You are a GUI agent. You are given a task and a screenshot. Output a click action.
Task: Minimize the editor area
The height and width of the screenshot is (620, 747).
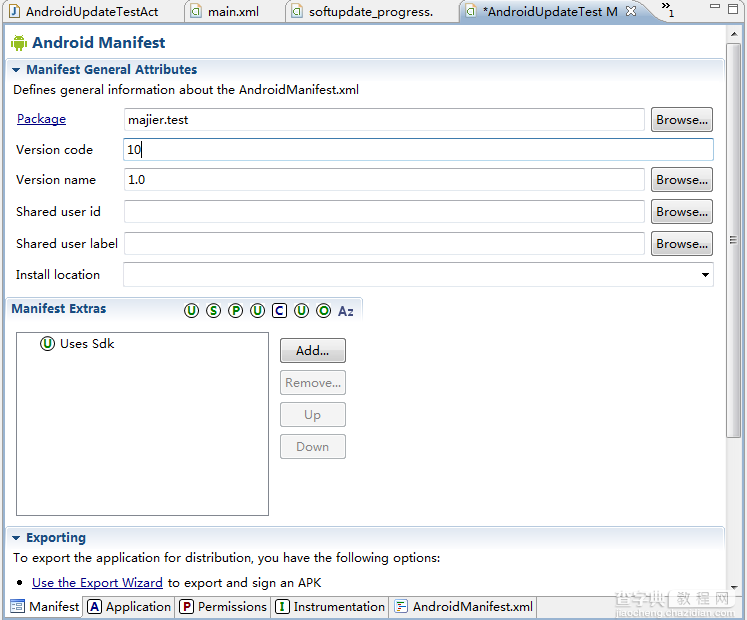coord(715,7)
